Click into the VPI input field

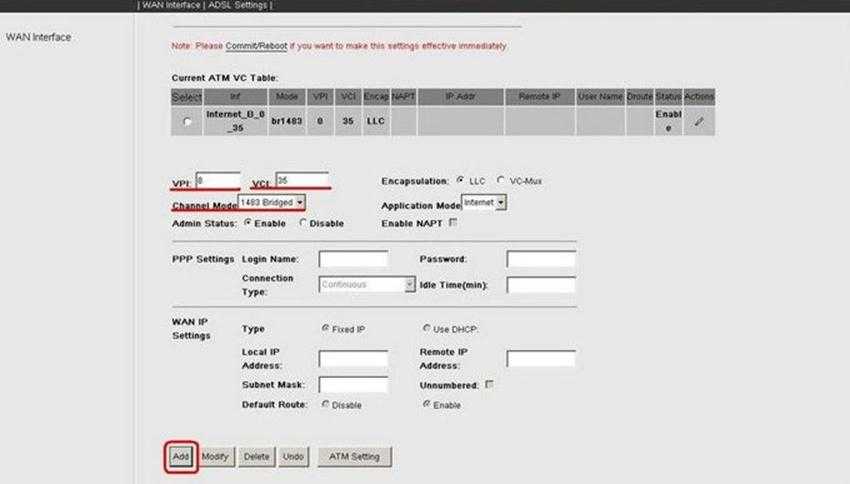(x=218, y=181)
